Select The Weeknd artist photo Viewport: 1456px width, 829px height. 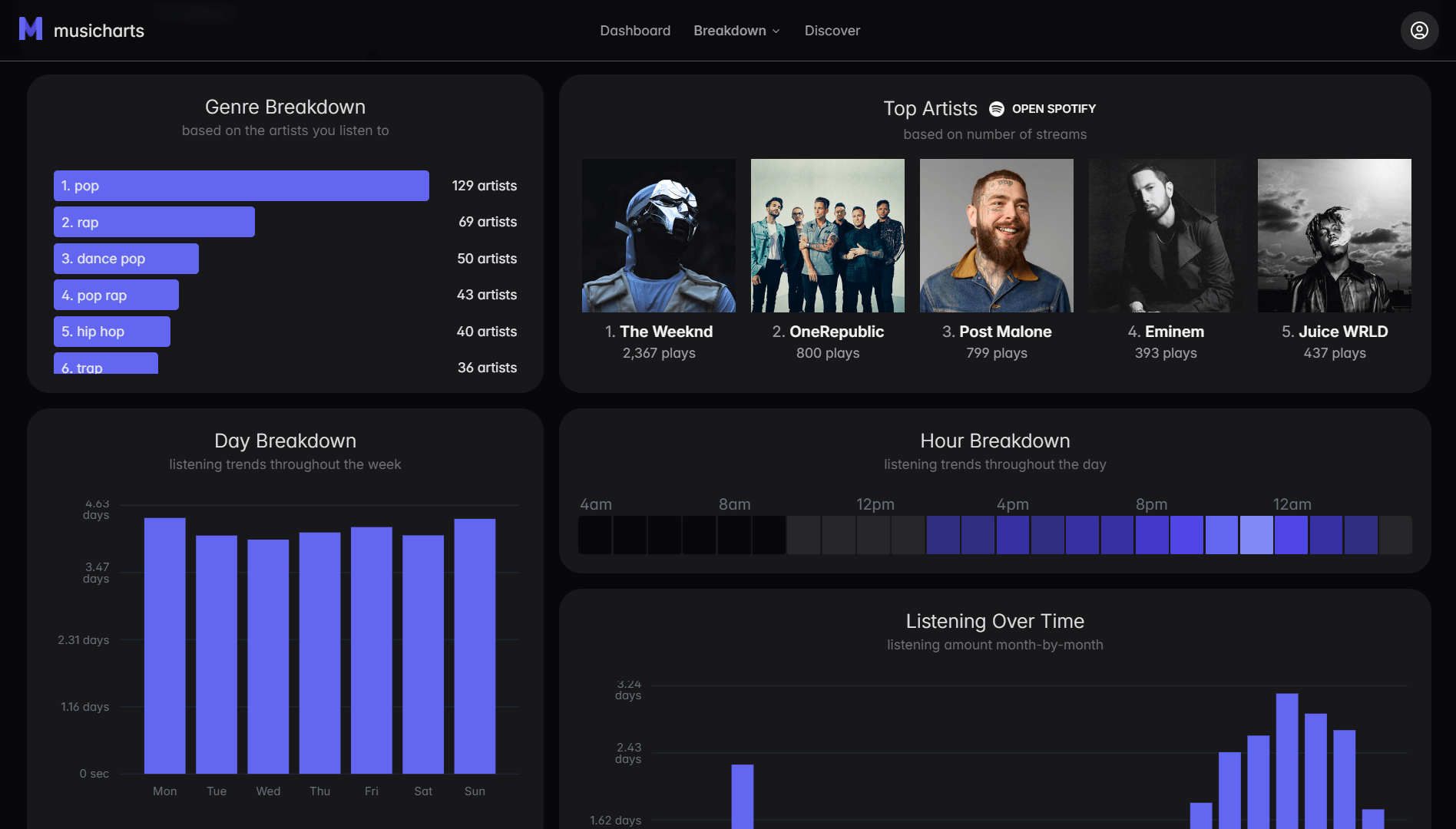(x=659, y=236)
